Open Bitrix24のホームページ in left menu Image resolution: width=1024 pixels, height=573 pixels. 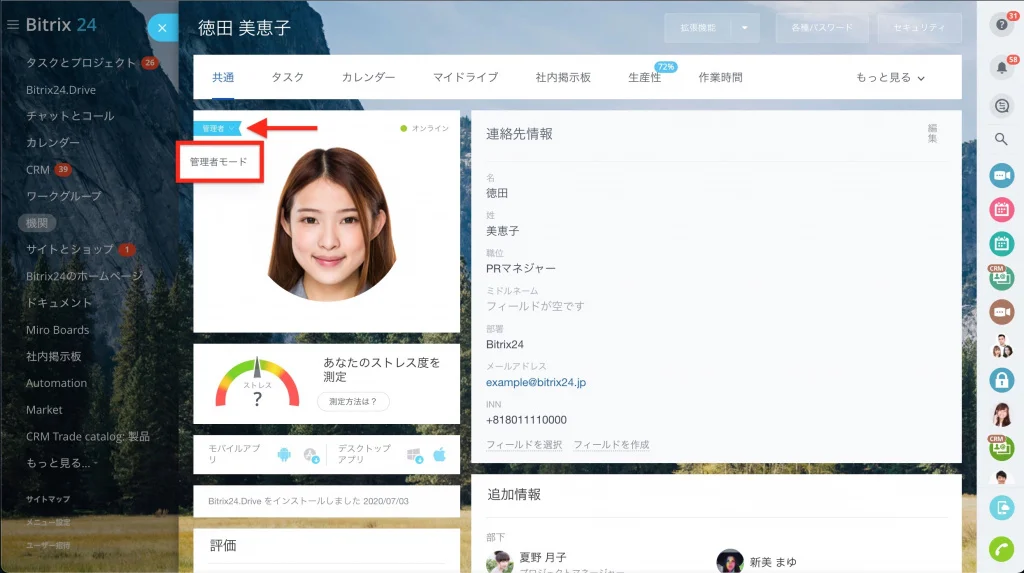coord(84,276)
